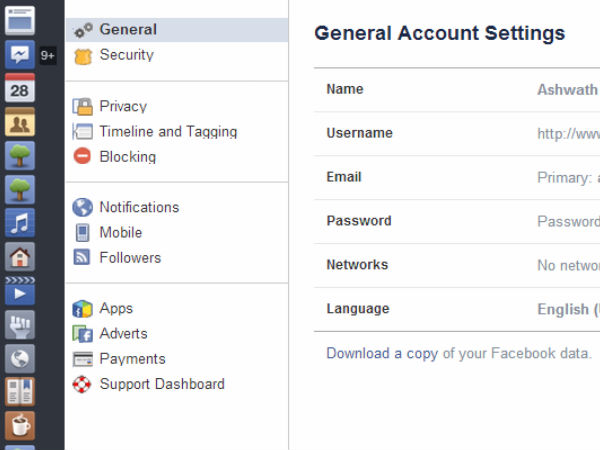Open the music note icon in dock

[x=20, y=222]
